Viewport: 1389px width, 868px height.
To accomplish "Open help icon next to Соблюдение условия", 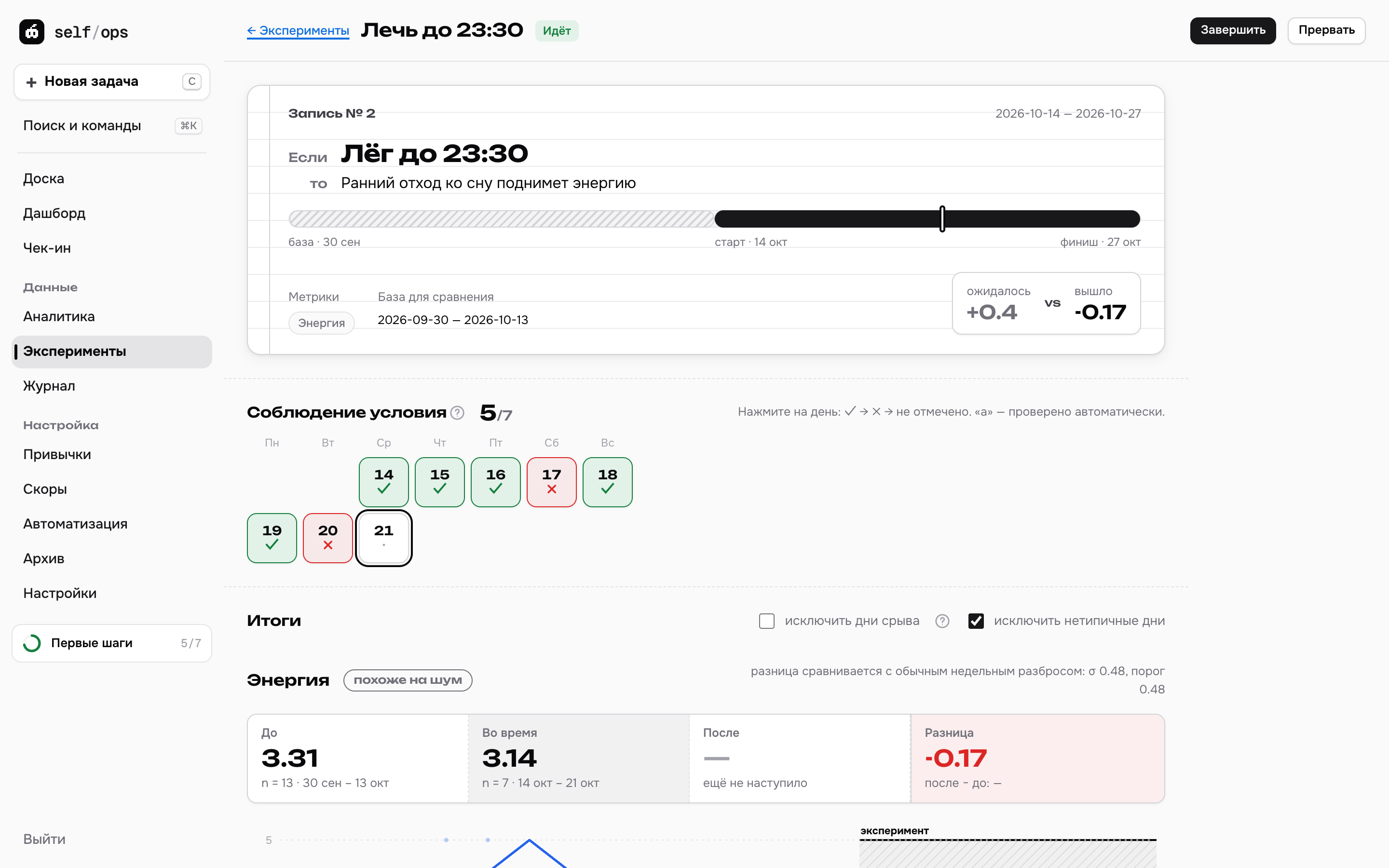I will [x=457, y=413].
